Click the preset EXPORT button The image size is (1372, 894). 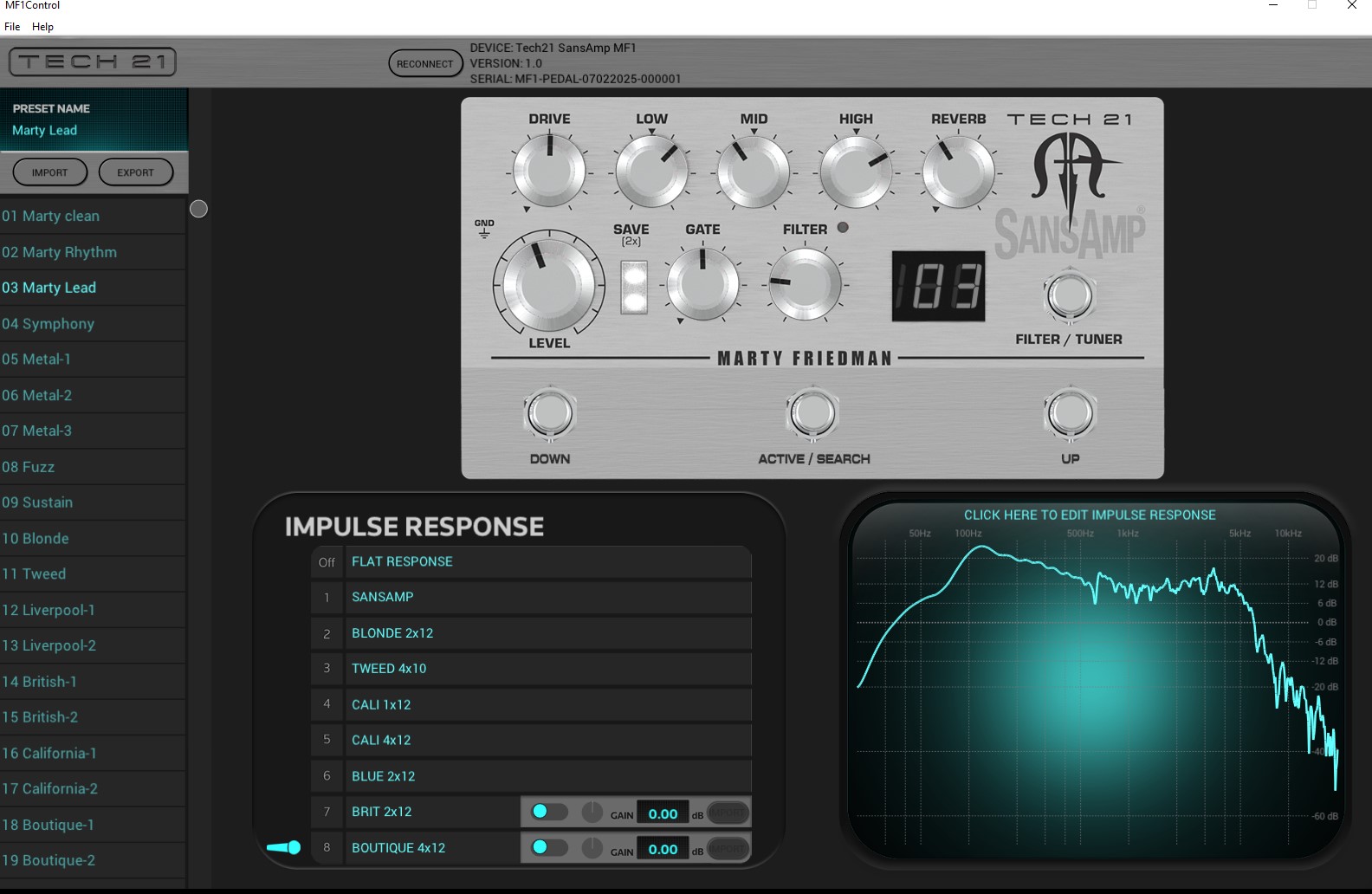136,172
